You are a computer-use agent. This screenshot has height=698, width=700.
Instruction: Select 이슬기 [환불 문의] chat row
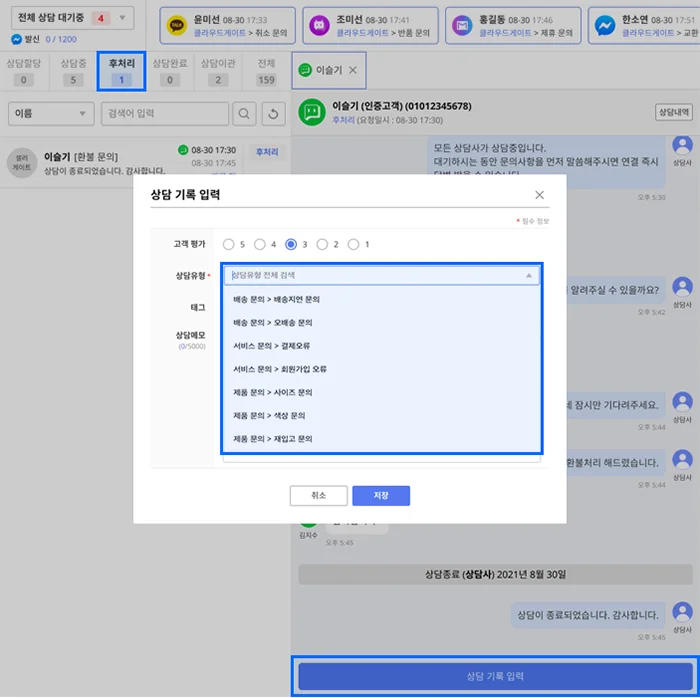tap(145, 162)
